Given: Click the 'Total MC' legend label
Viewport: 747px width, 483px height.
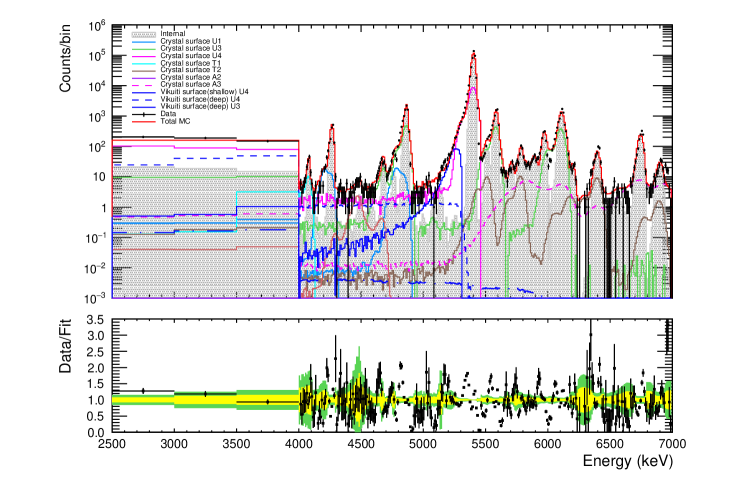Looking at the screenshot, I should coord(175,121).
